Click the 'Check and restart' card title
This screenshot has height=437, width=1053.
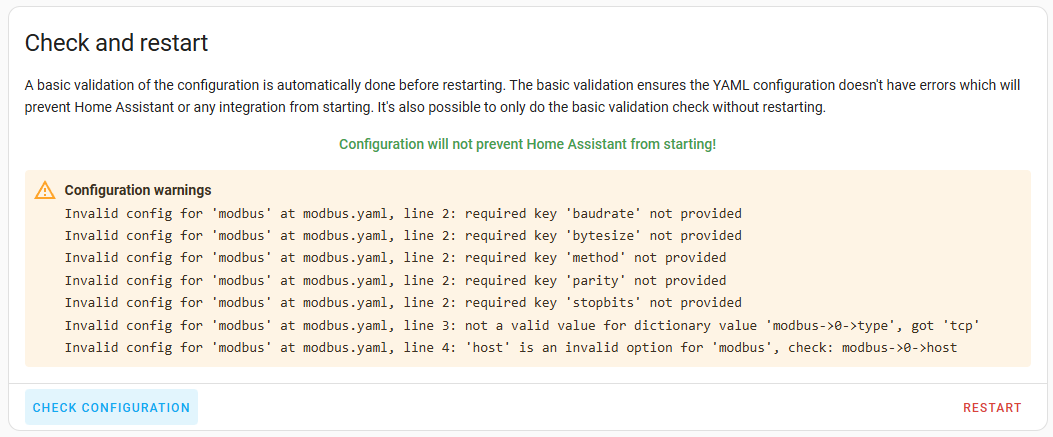116,43
